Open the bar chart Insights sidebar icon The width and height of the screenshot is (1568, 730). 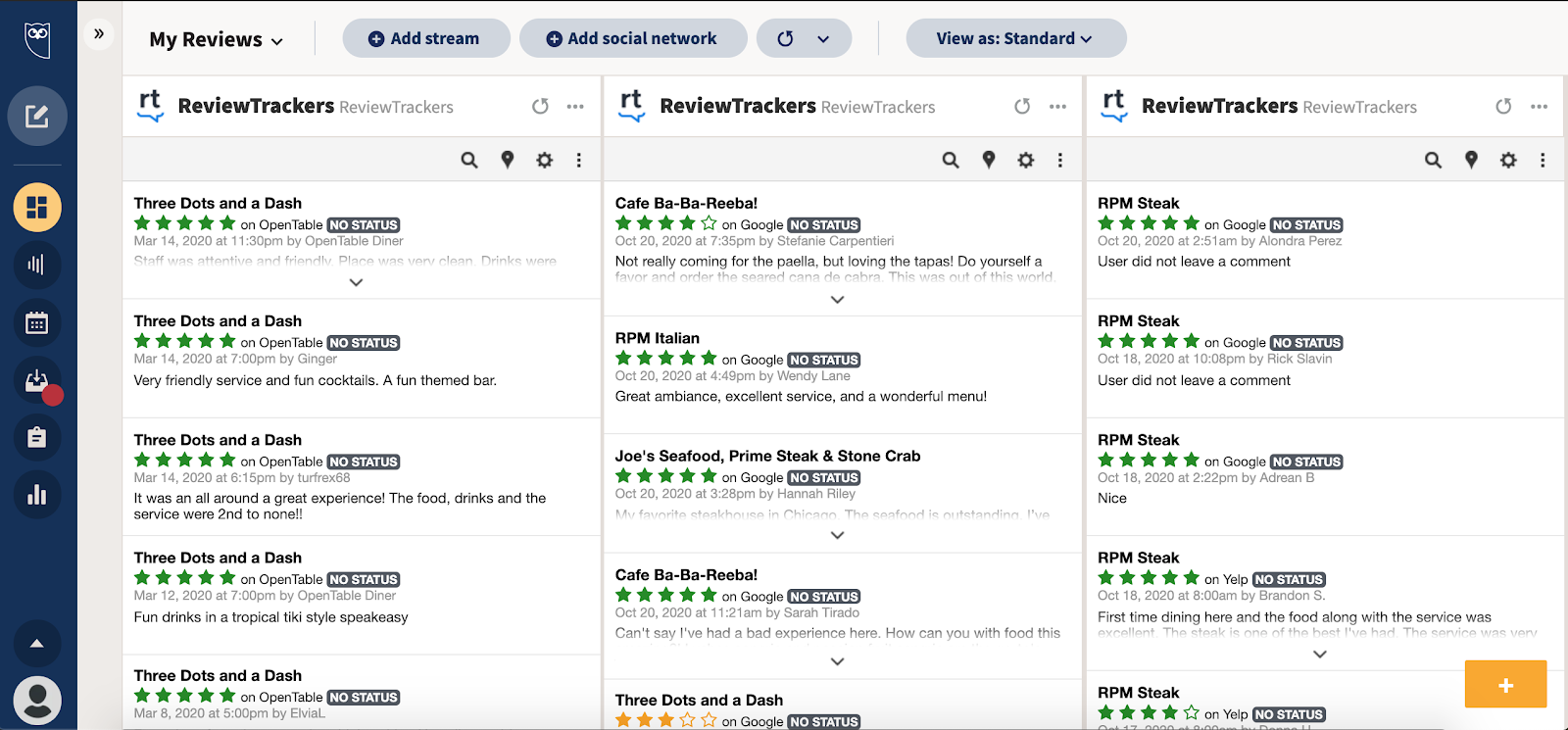click(x=37, y=495)
